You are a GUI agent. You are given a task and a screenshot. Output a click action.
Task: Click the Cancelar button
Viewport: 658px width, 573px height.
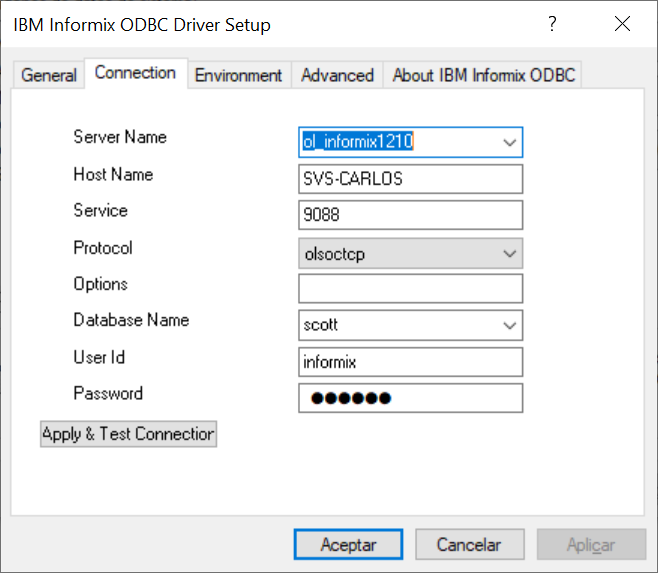470,544
